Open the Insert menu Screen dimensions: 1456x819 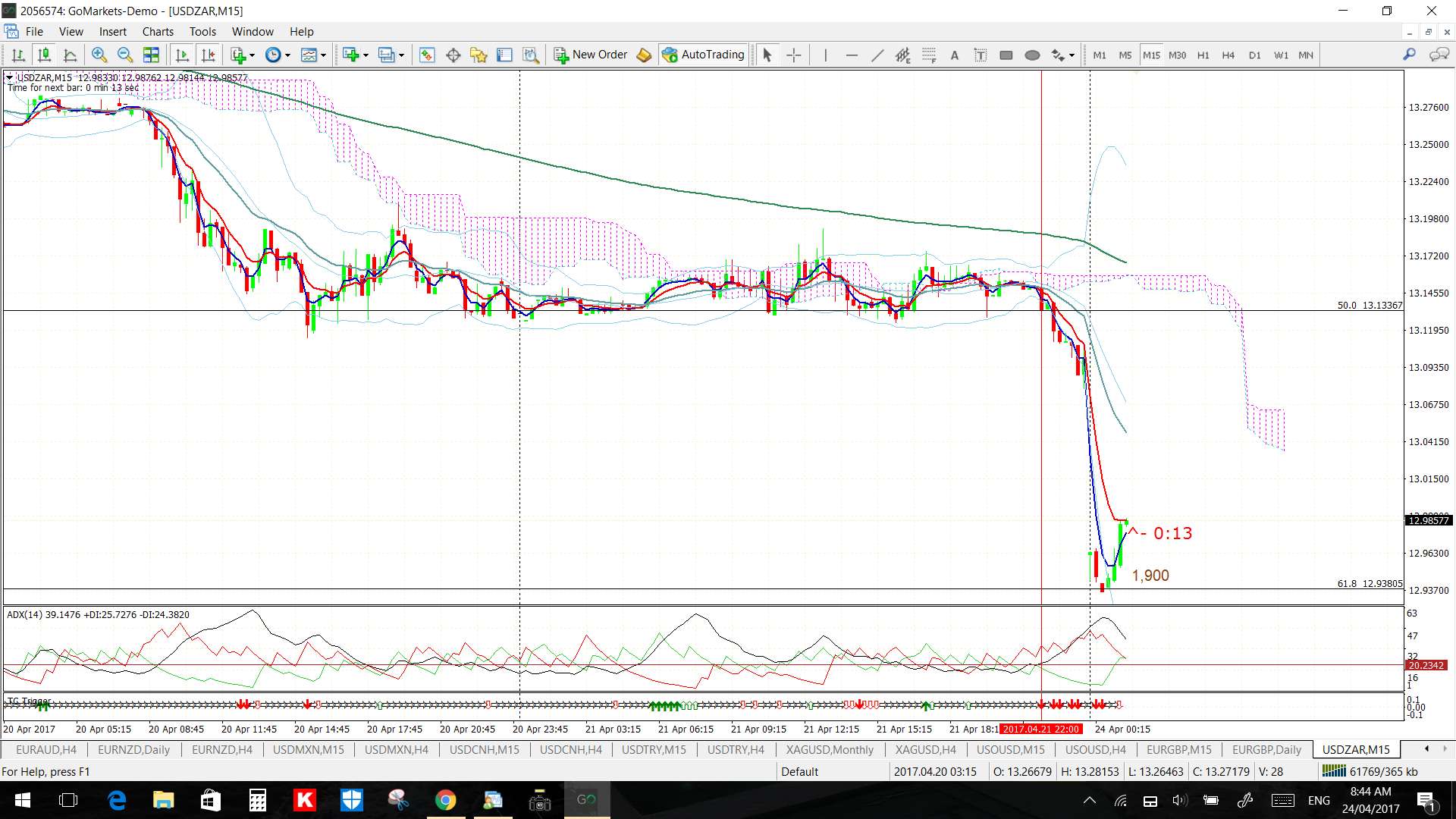[x=112, y=31]
